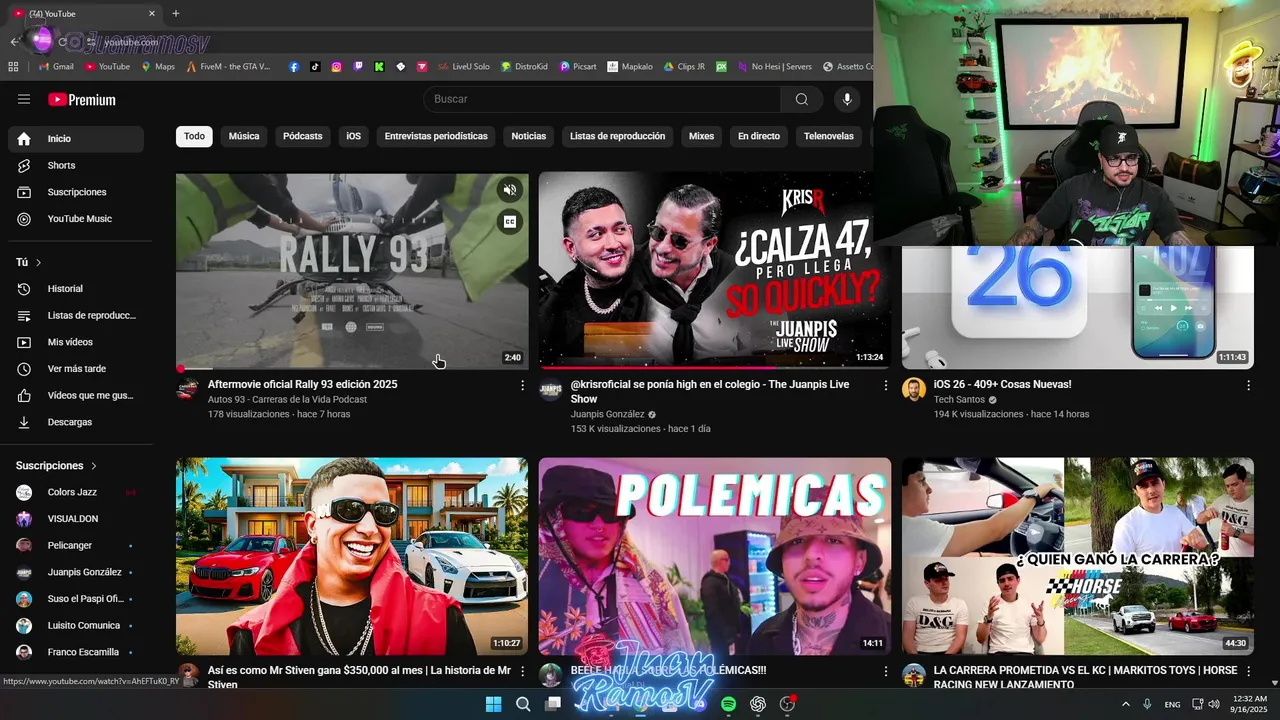Expand the Tú section
Image resolution: width=1280 pixels, height=720 pixels.
tap(29, 262)
